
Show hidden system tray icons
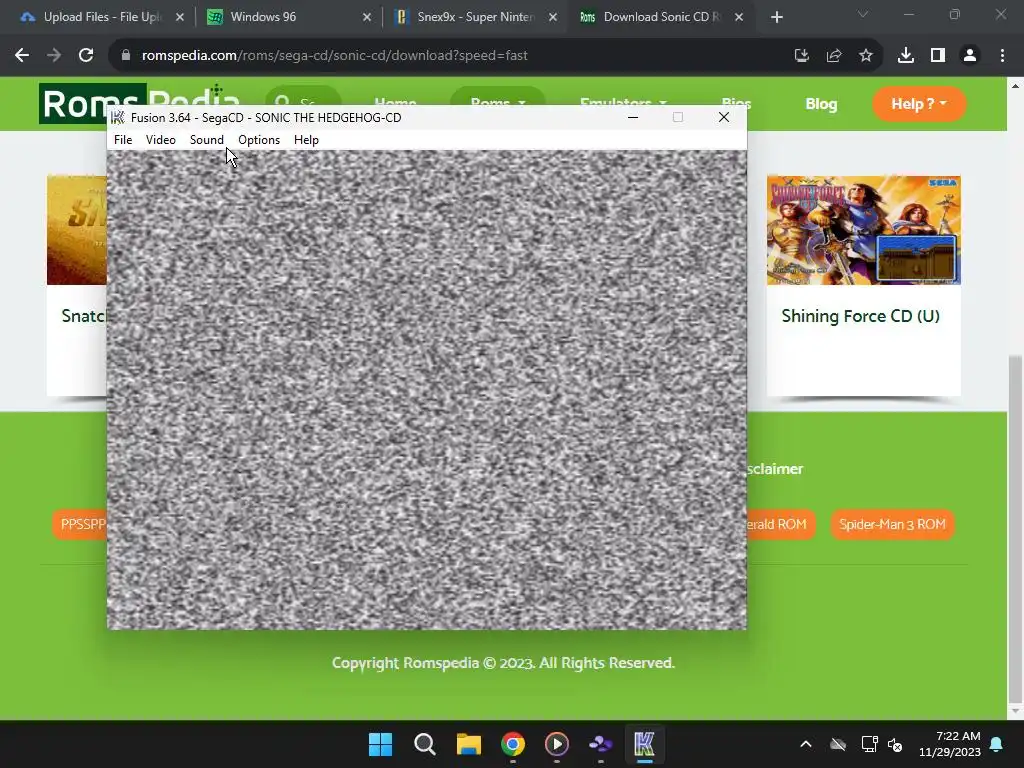[806, 744]
